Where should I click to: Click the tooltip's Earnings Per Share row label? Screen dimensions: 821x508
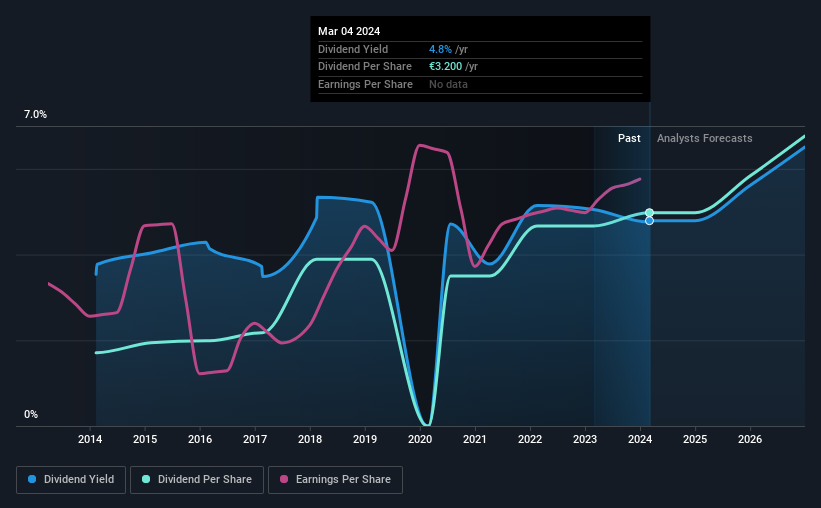pos(365,84)
